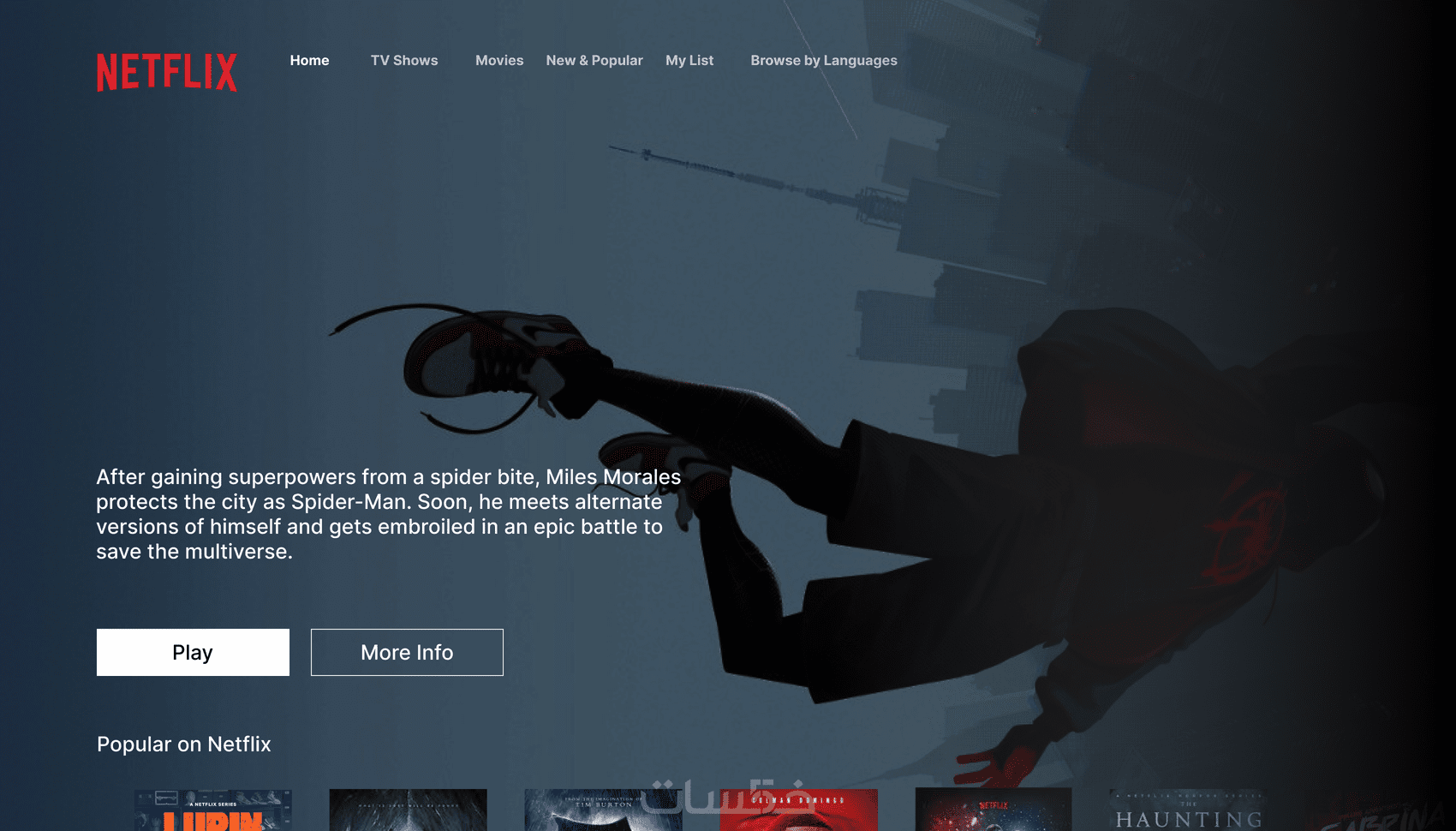Open the TV Shows section

click(404, 61)
